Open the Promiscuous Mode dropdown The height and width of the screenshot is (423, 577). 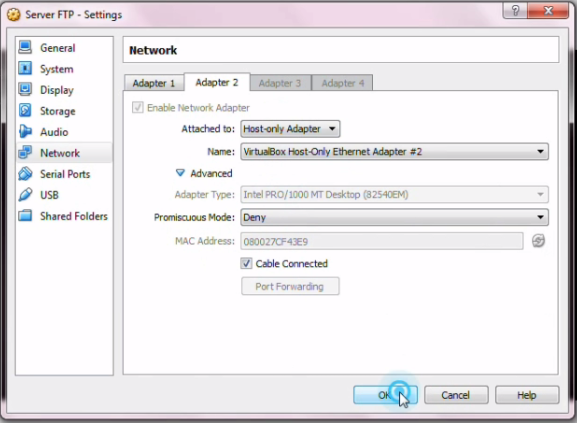click(x=394, y=217)
